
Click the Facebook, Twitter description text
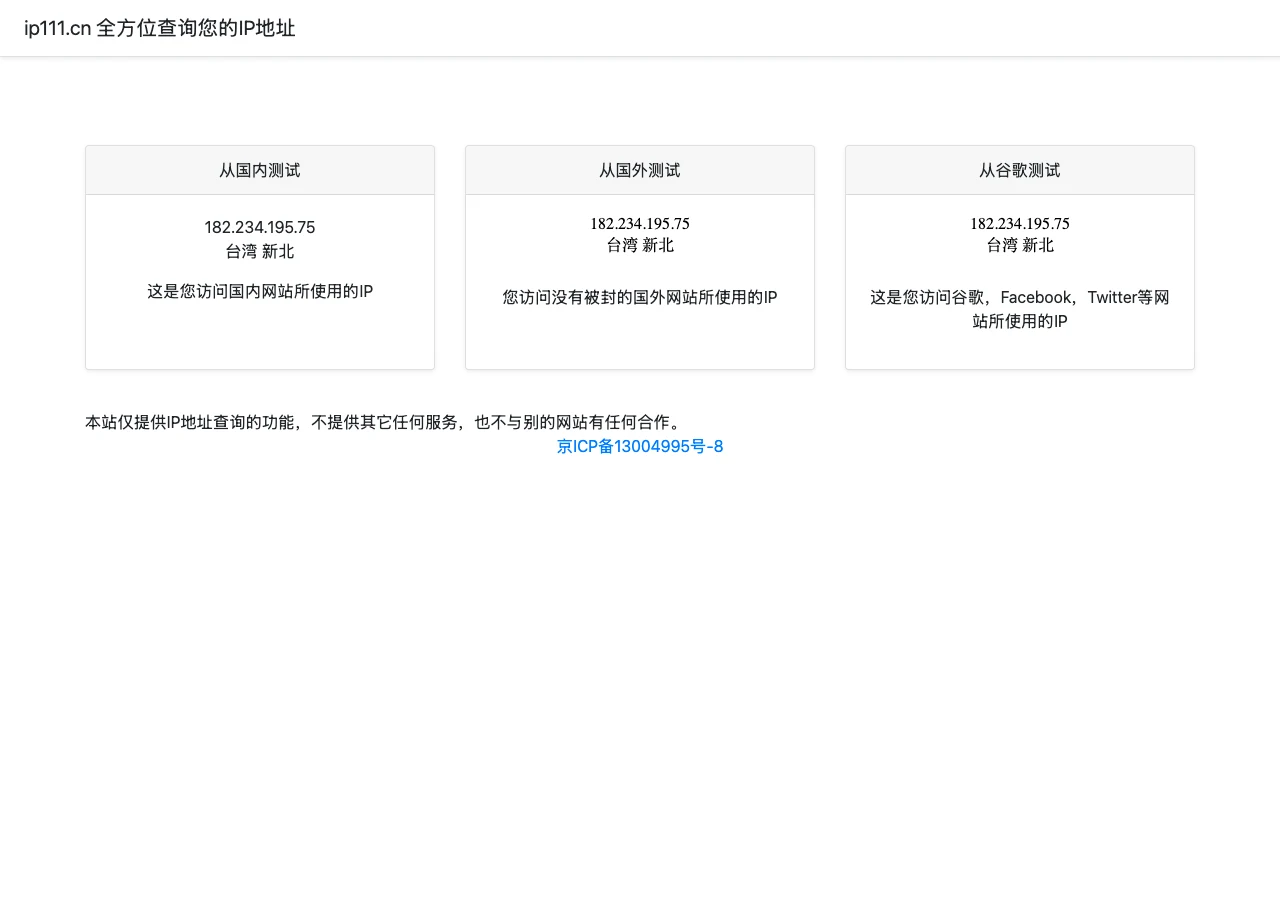[1020, 309]
